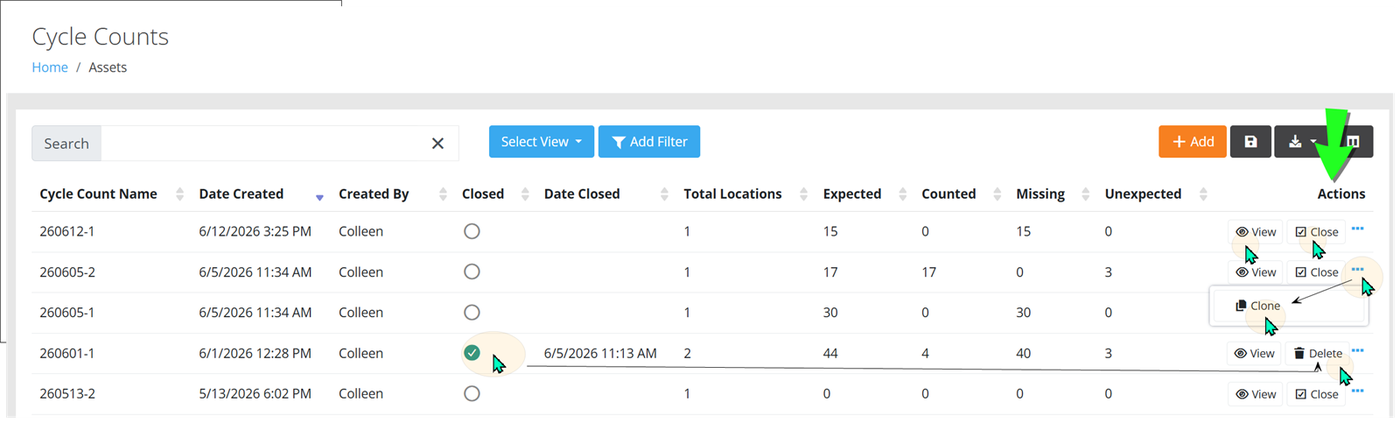
Task: Click the date created 6/1/2026 12:28 PM
Action: 255,353
